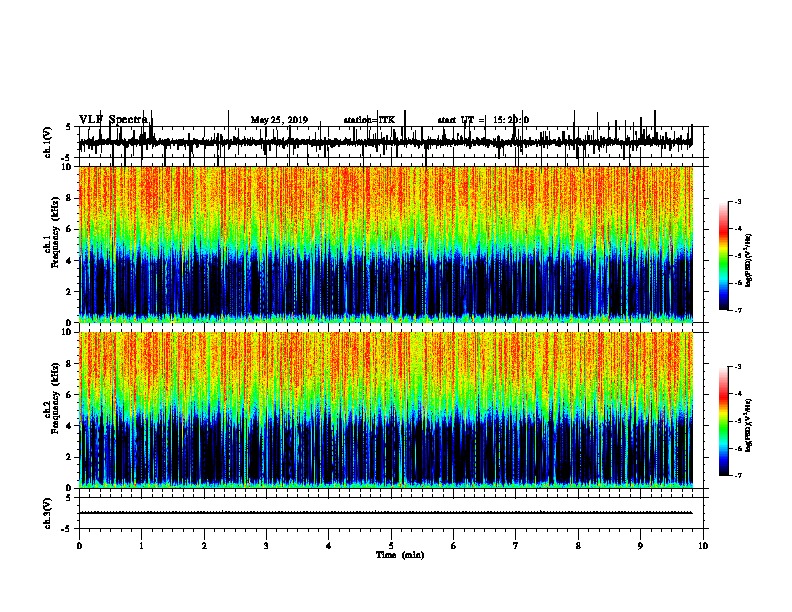This screenshot has height=612, width=792.
Task: Select the date text "May 25, 2019"
Action: [279, 120]
